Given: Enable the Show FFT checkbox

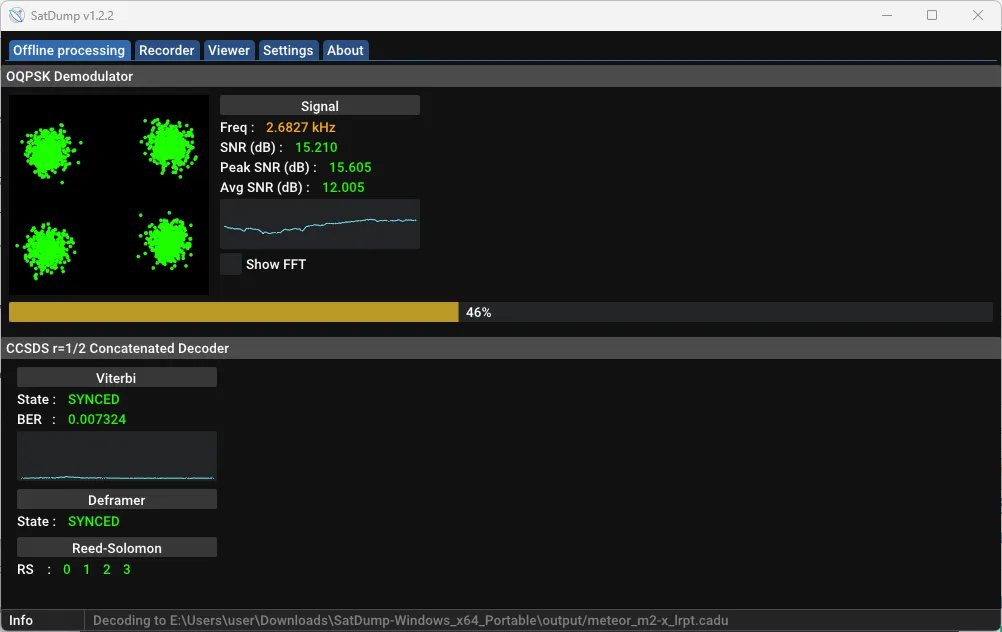Looking at the screenshot, I should click(x=231, y=264).
